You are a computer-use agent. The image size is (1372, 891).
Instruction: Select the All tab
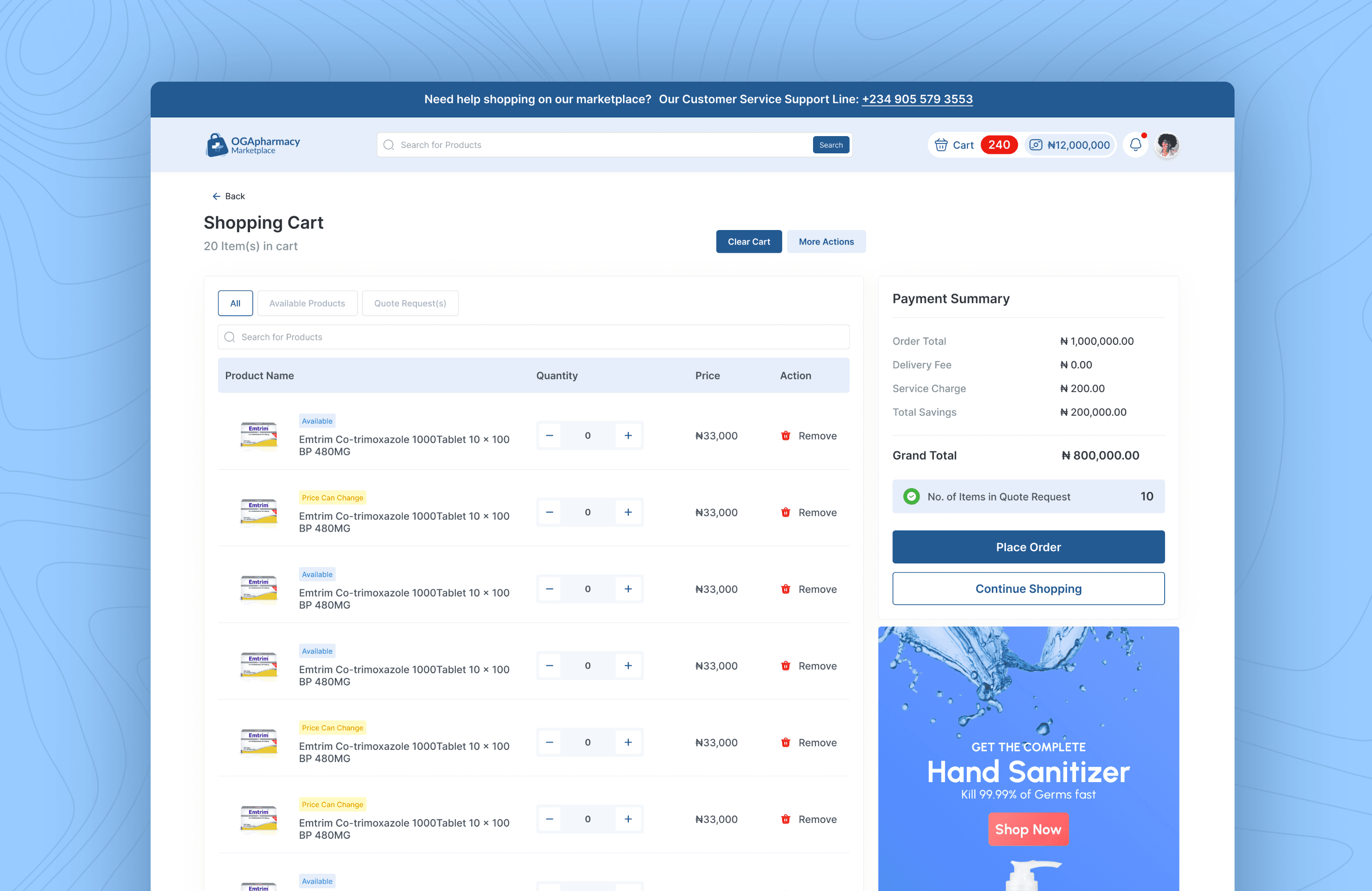235,303
